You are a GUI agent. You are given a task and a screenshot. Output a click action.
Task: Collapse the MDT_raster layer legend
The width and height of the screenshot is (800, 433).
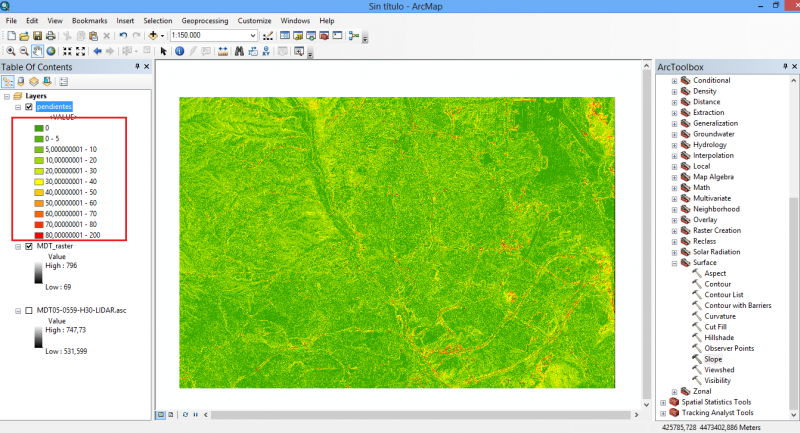(x=18, y=247)
